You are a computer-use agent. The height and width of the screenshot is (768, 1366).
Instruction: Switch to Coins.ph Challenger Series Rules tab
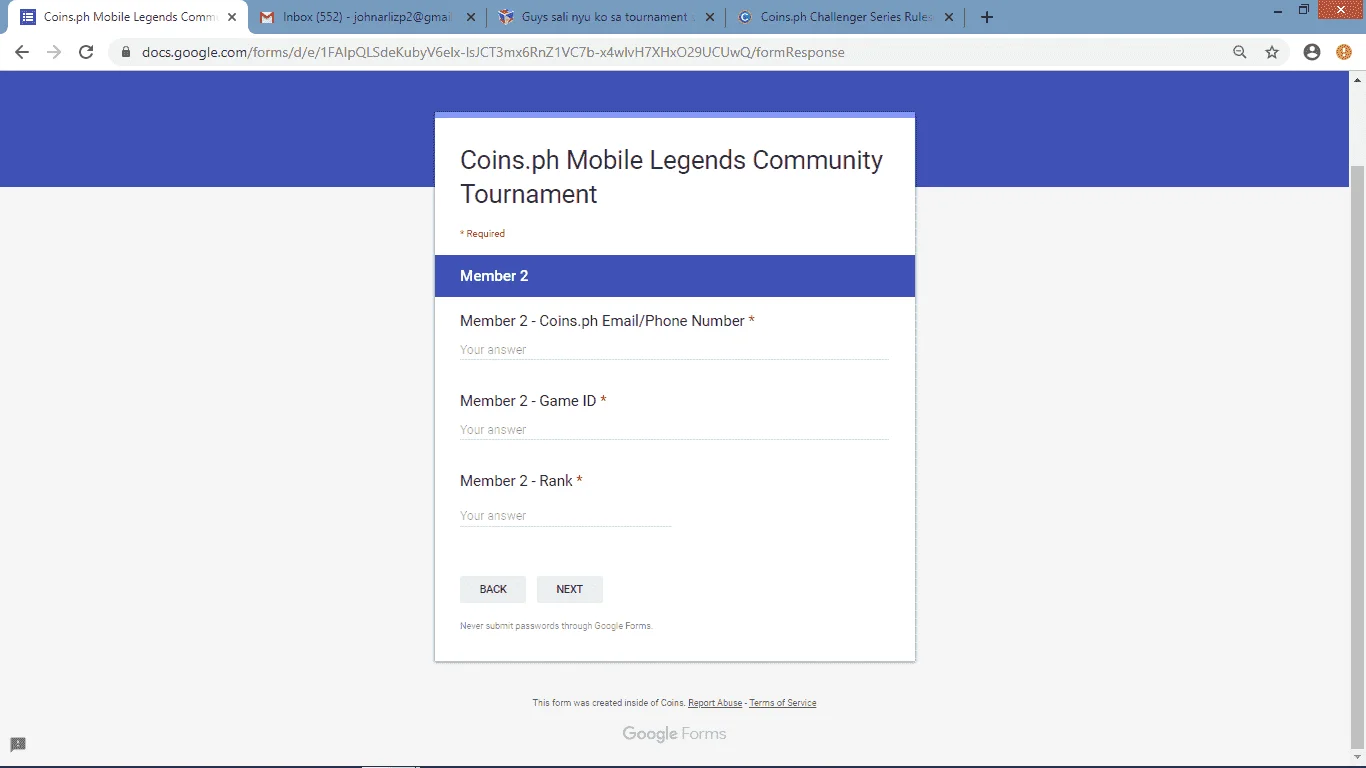click(x=846, y=17)
